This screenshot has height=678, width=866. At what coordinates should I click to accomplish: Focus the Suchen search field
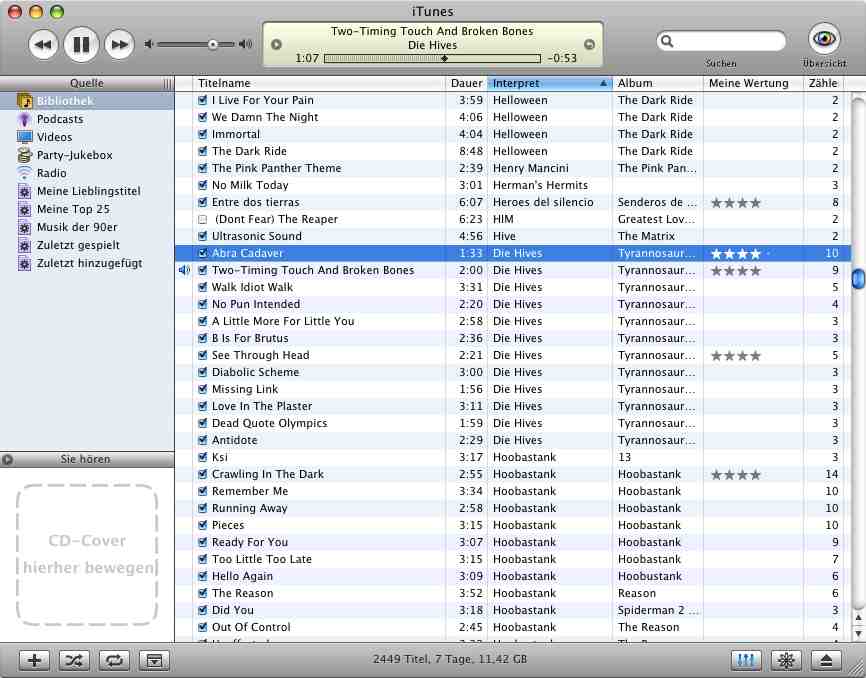(721, 41)
